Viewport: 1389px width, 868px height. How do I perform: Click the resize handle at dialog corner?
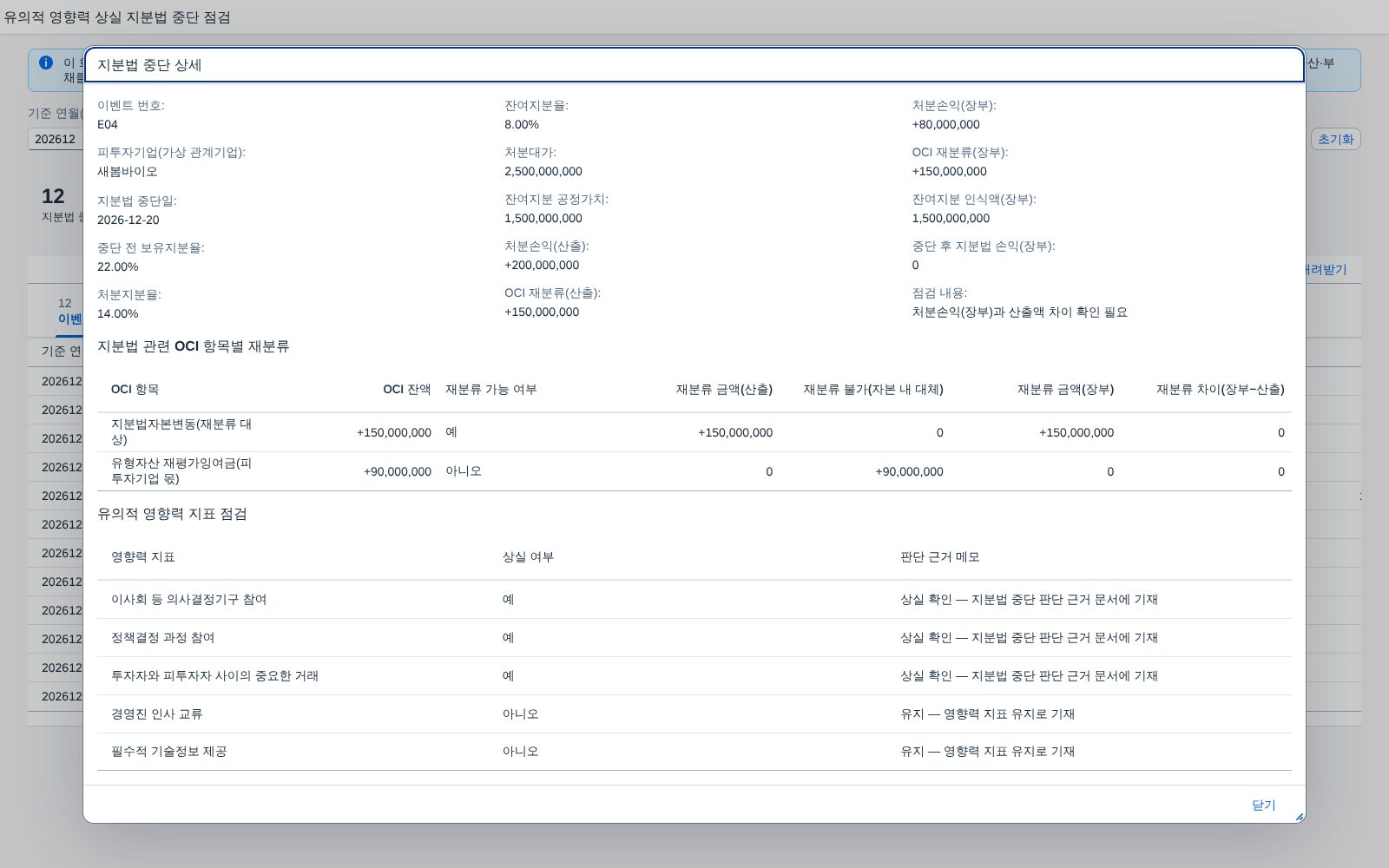[1300, 817]
